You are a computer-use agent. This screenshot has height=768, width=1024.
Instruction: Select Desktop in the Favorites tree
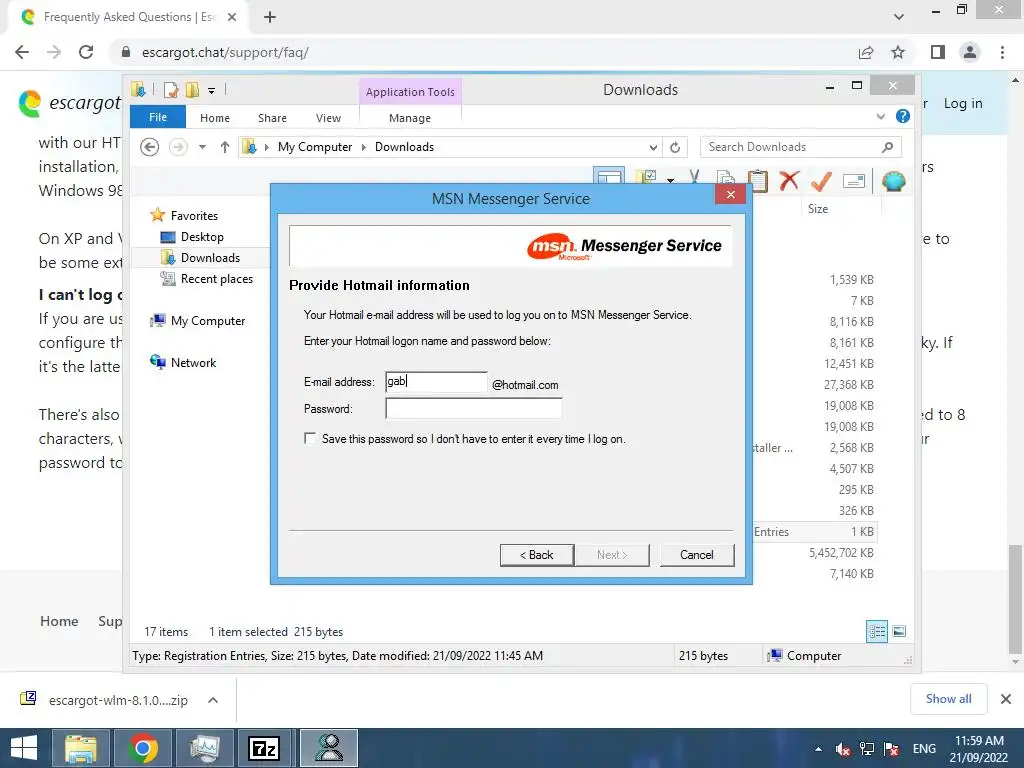pos(202,237)
